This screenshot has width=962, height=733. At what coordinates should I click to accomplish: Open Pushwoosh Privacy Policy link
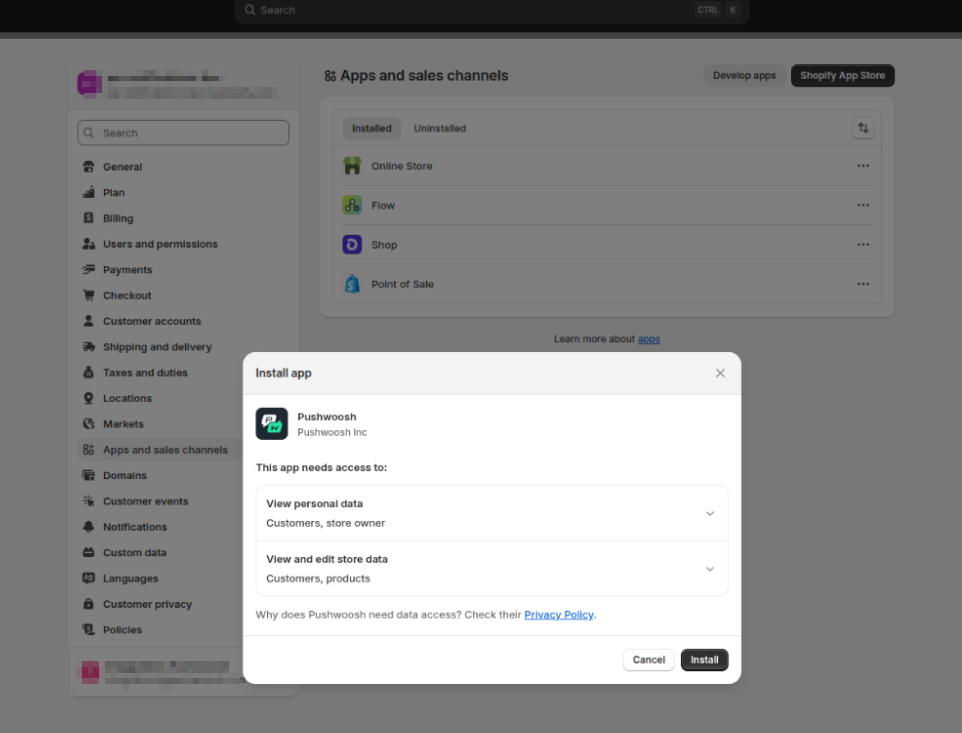pos(559,615)
